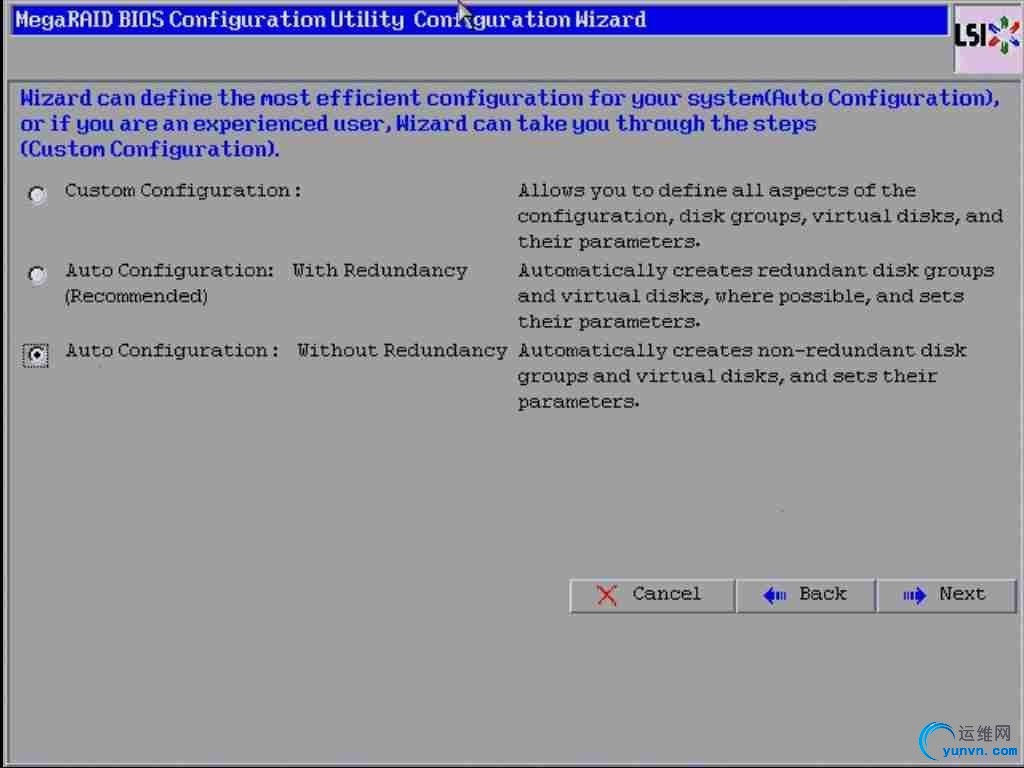Click the non-redundant disk groups description text
Viewport: 1024px width, 768px height.
point(742,376)
